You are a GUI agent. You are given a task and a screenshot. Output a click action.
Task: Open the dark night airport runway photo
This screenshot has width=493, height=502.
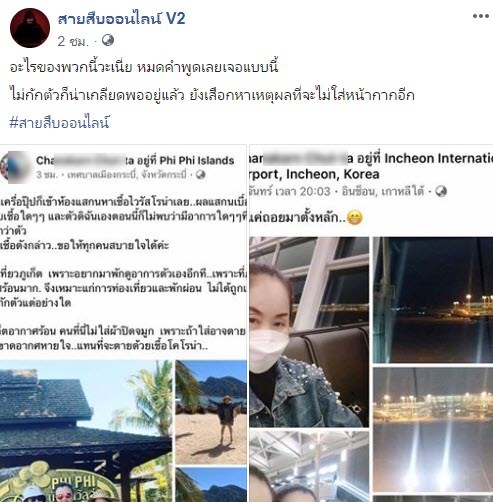click(433, 300)
